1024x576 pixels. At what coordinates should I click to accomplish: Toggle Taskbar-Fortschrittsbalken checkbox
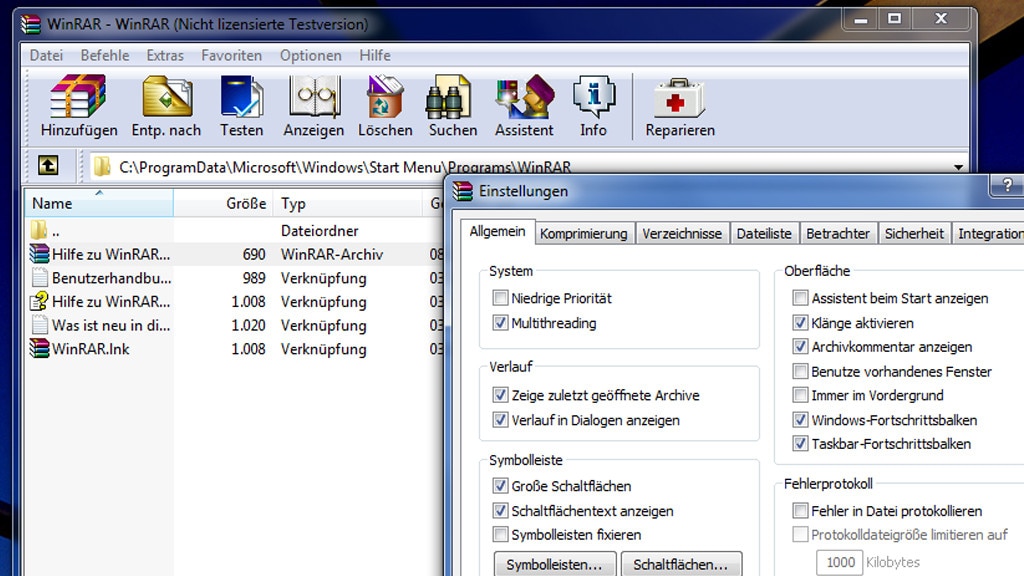pos(800,443)
